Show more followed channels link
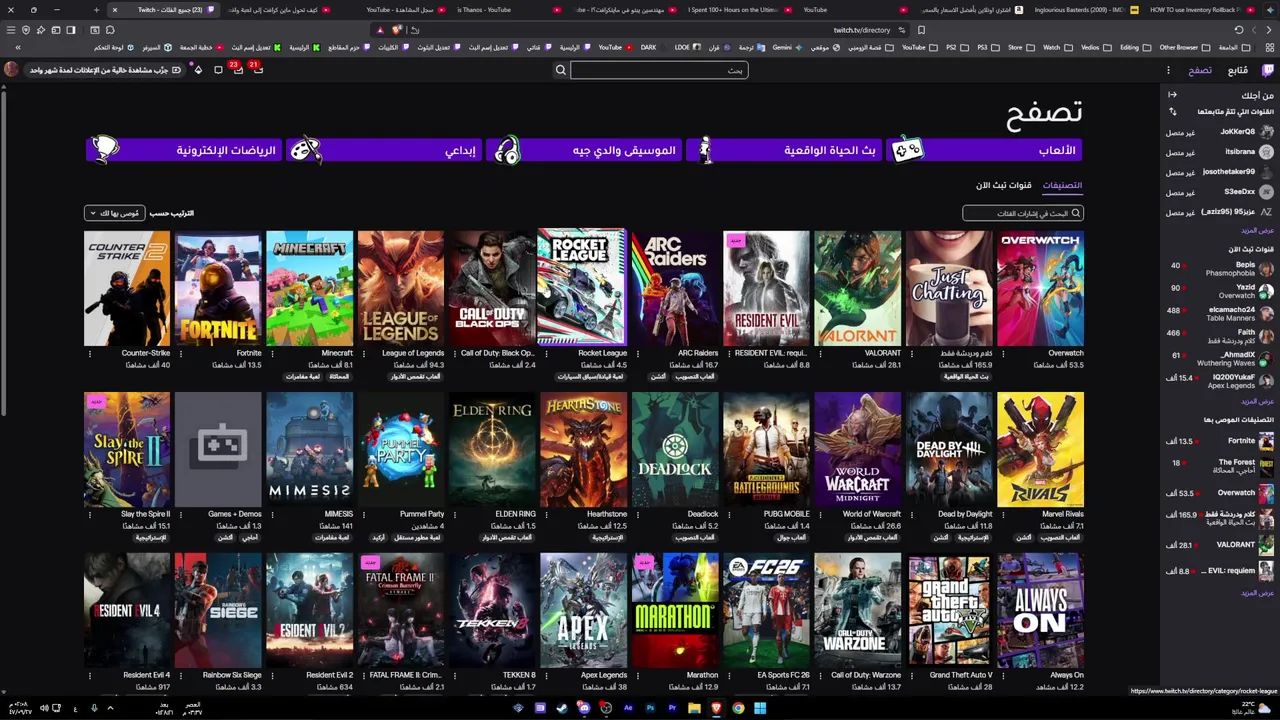The image size is (1280, 720). point(1257,231)
